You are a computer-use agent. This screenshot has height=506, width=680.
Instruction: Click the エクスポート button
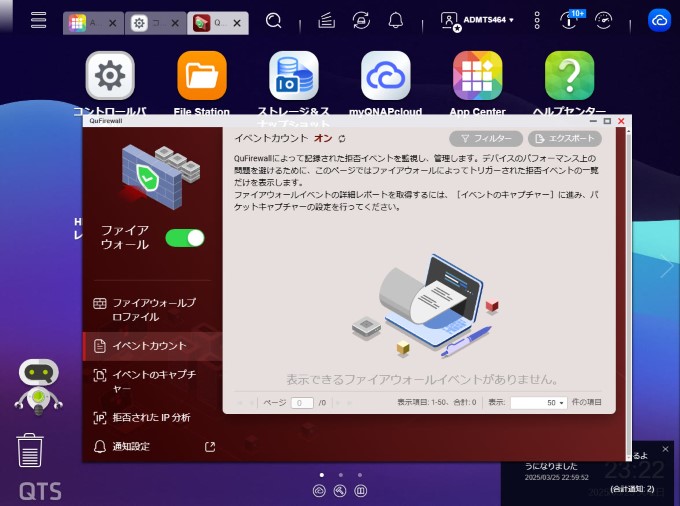[565, 138]
